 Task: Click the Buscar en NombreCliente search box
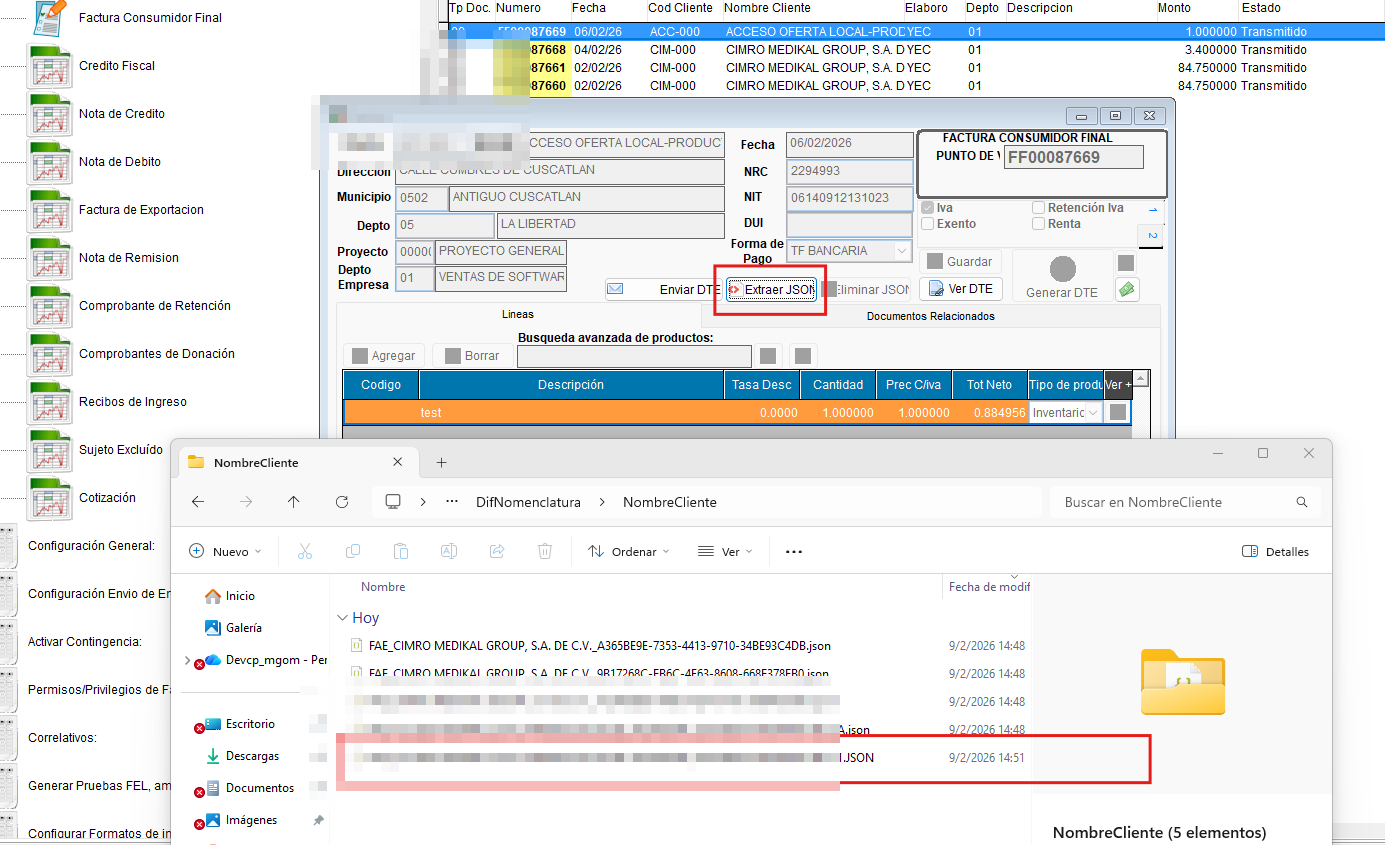(x=1184, y=502)
